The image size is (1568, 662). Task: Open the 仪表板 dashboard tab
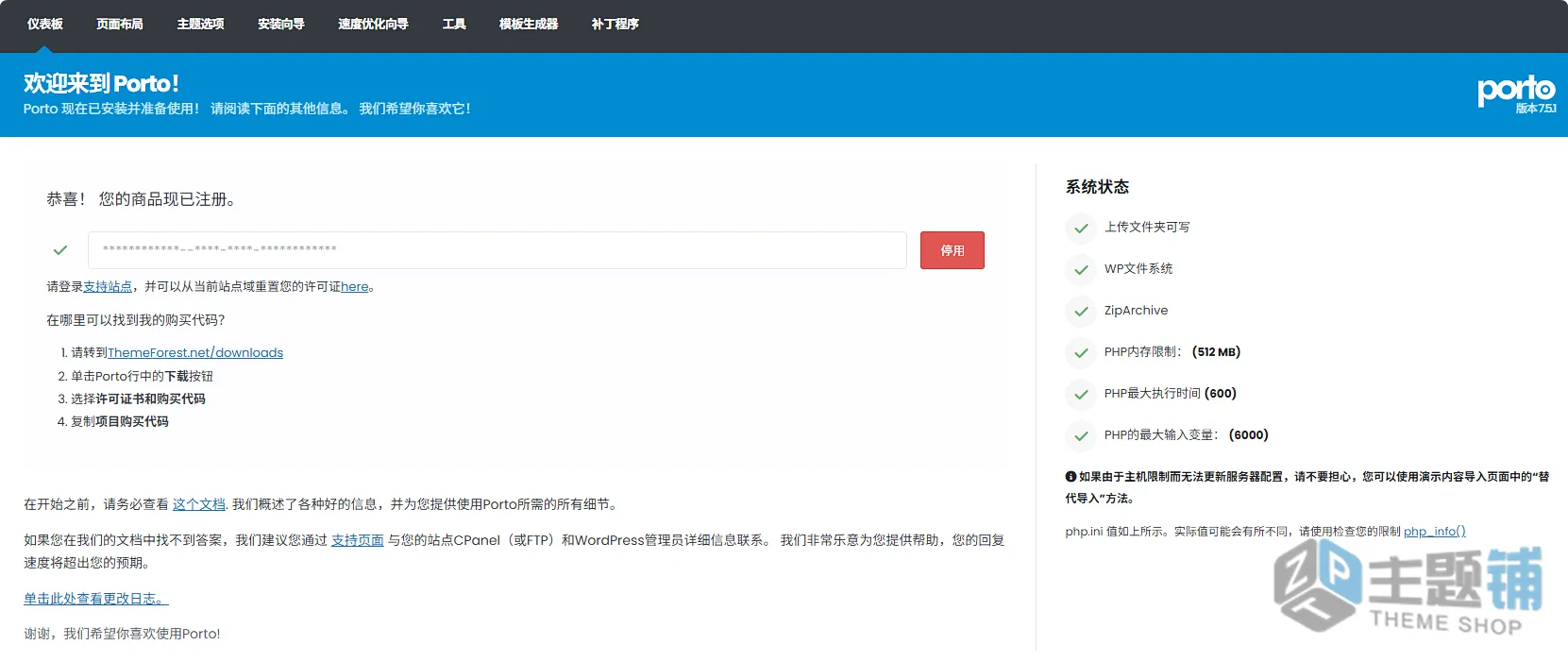click(x=45, y=25)
